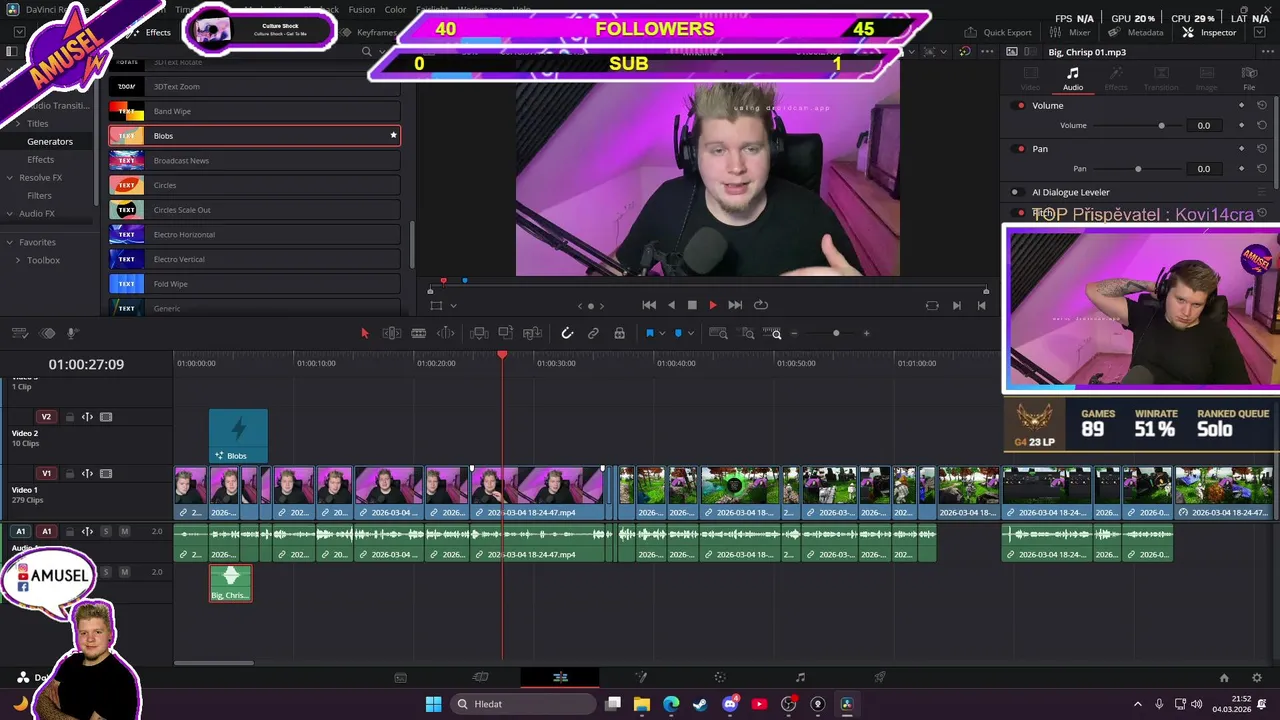Toggle favorite star on Blobs

coord(393,135)
